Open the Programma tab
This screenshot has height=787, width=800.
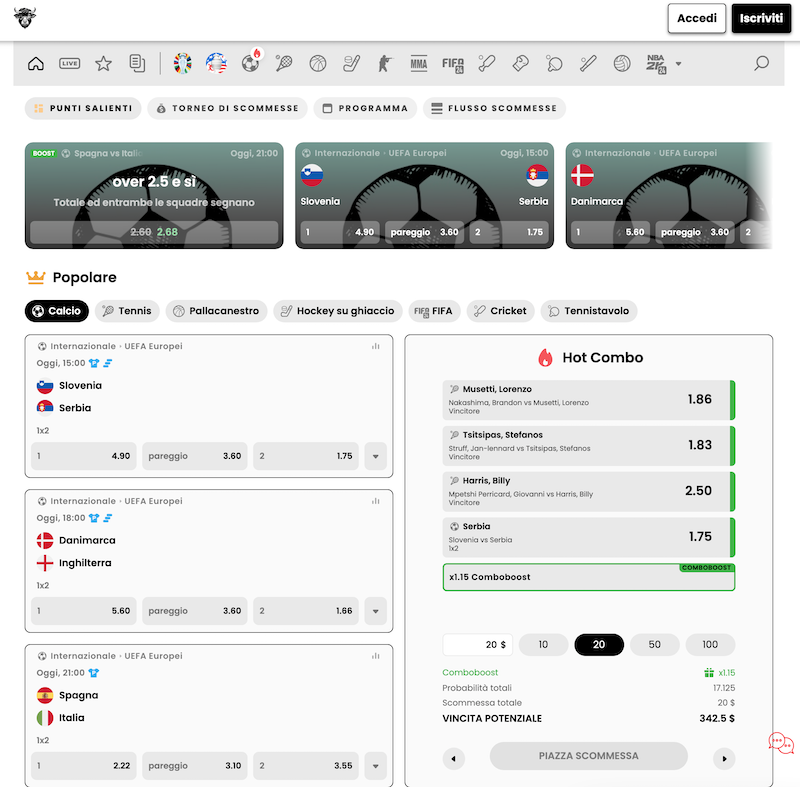coord(364,108)
